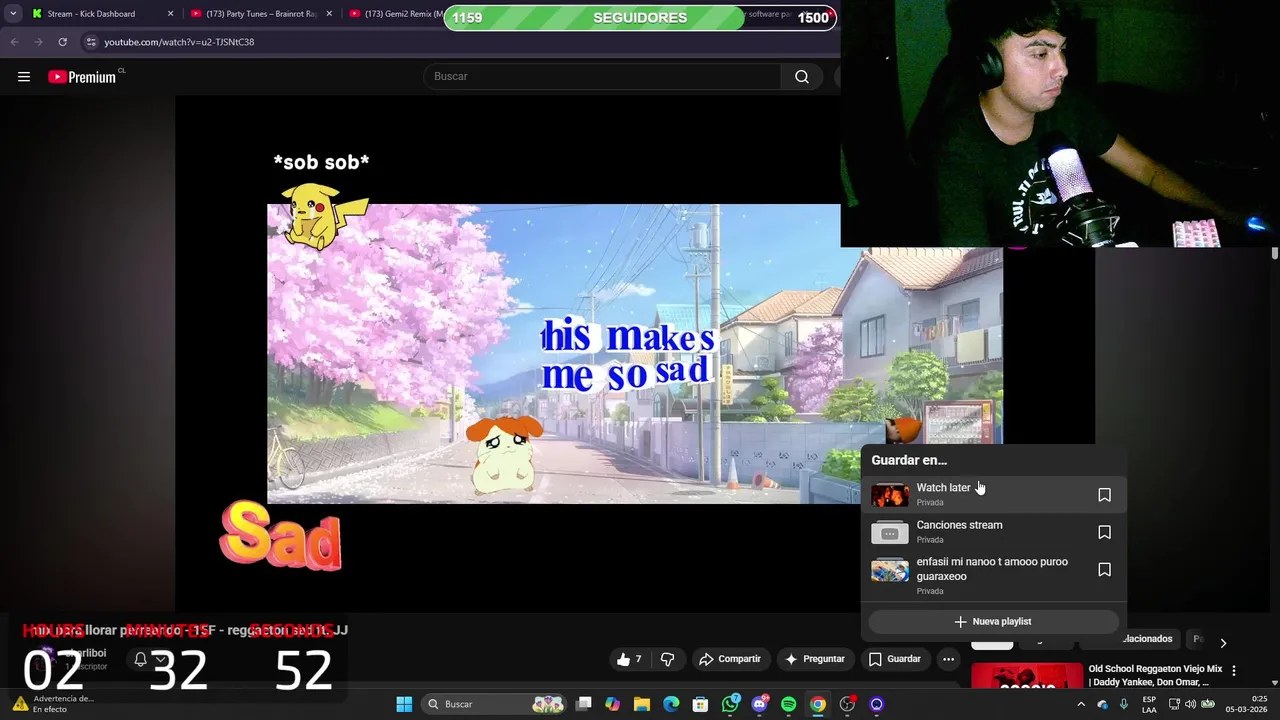
Task: Click the Preguntar ask button
Action: click(x=815, y=659)
